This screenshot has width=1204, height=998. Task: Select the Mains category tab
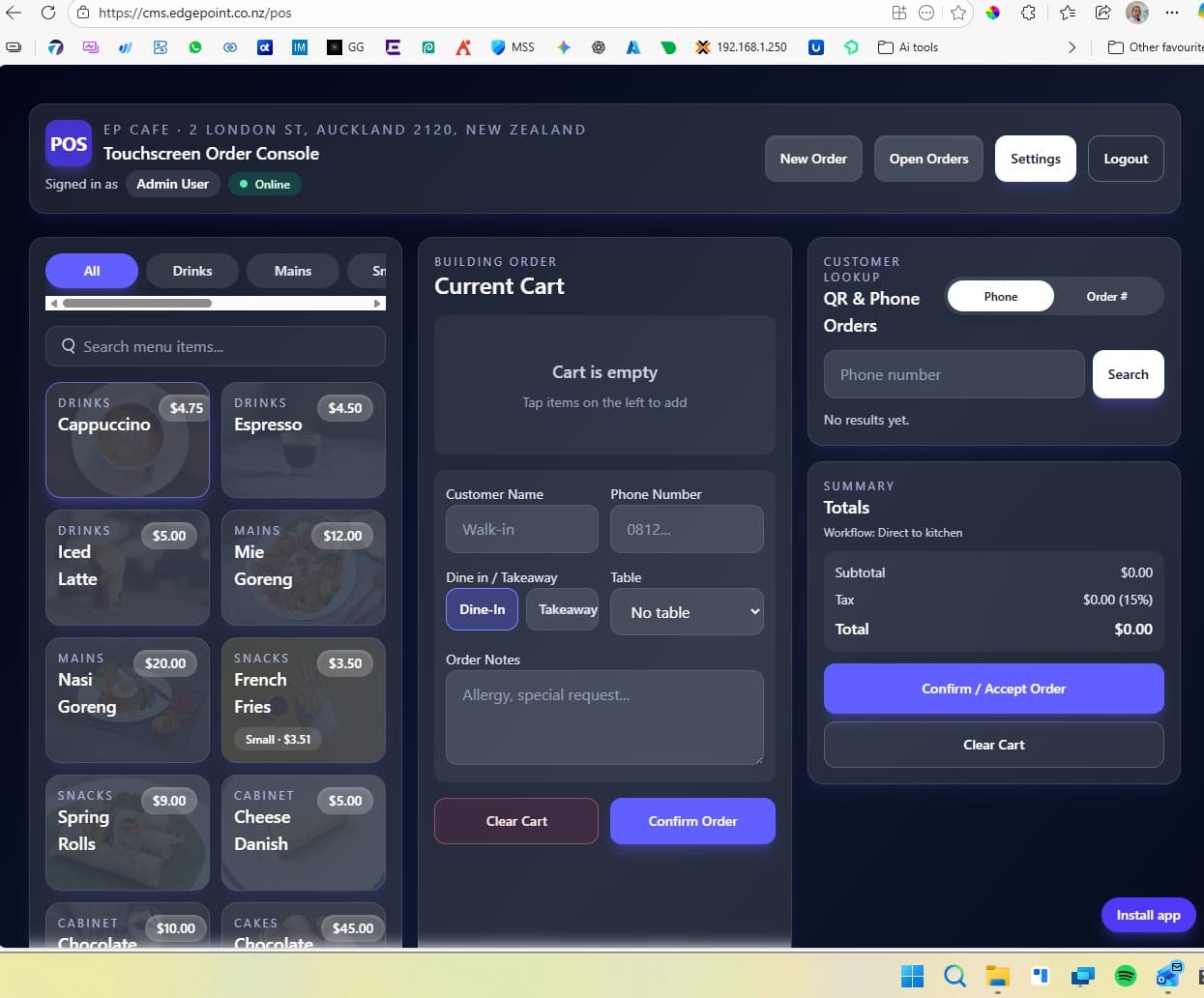pyautogui.click(x=292, y=271)
